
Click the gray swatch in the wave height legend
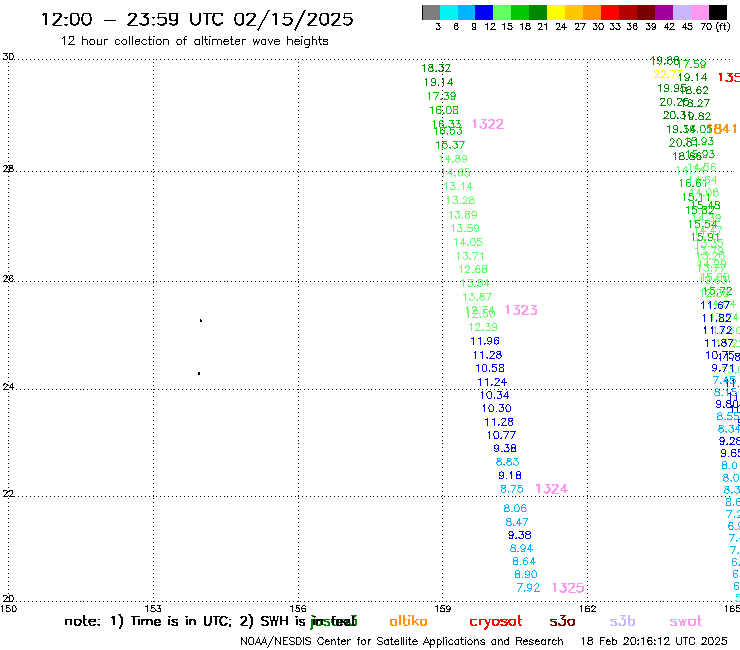click(431, 12)
